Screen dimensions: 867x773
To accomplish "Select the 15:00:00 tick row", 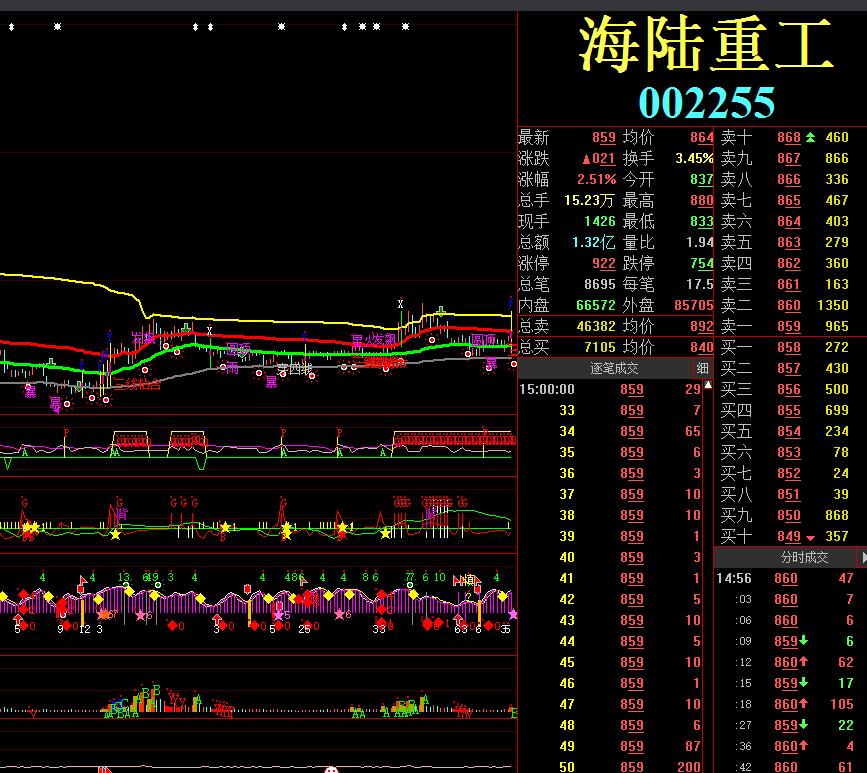I will (x=610, y=389).
